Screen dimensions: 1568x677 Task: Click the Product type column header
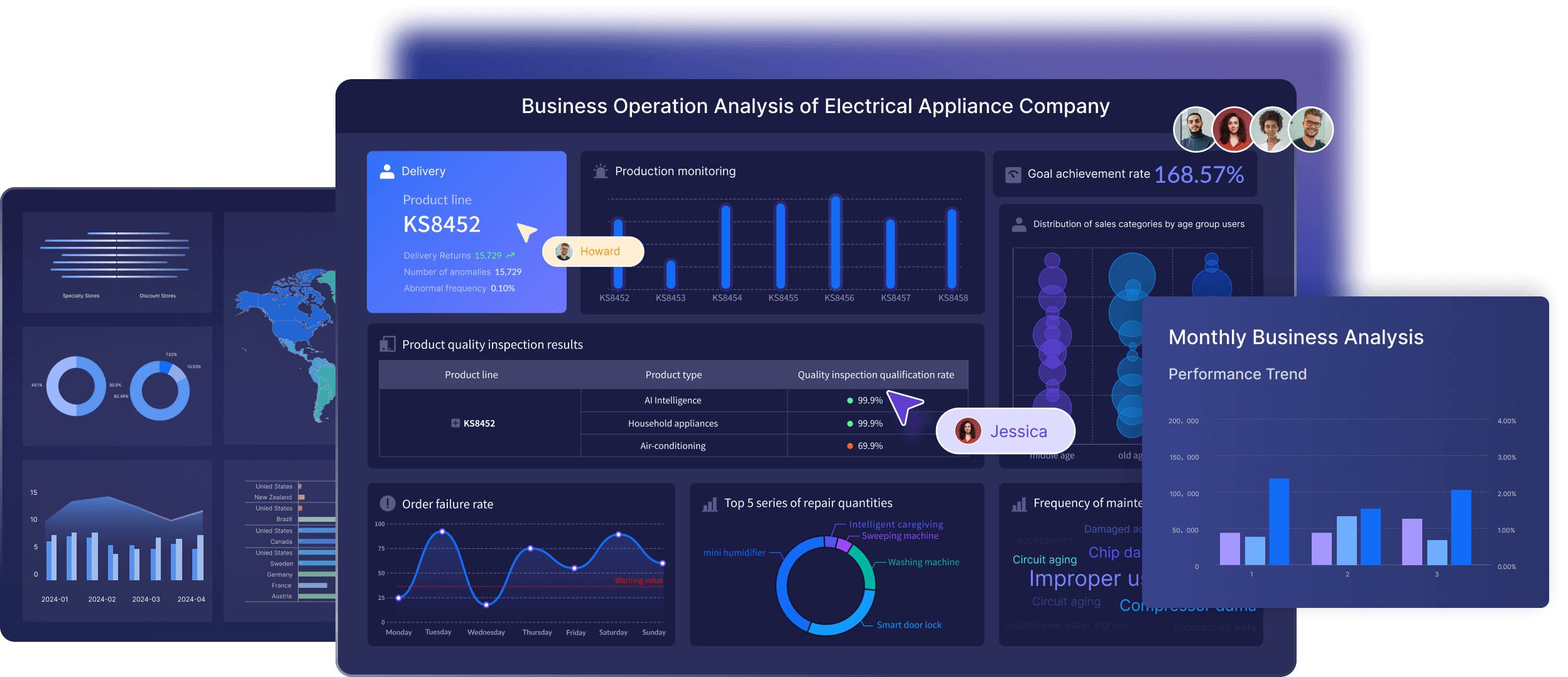point(673,375)
